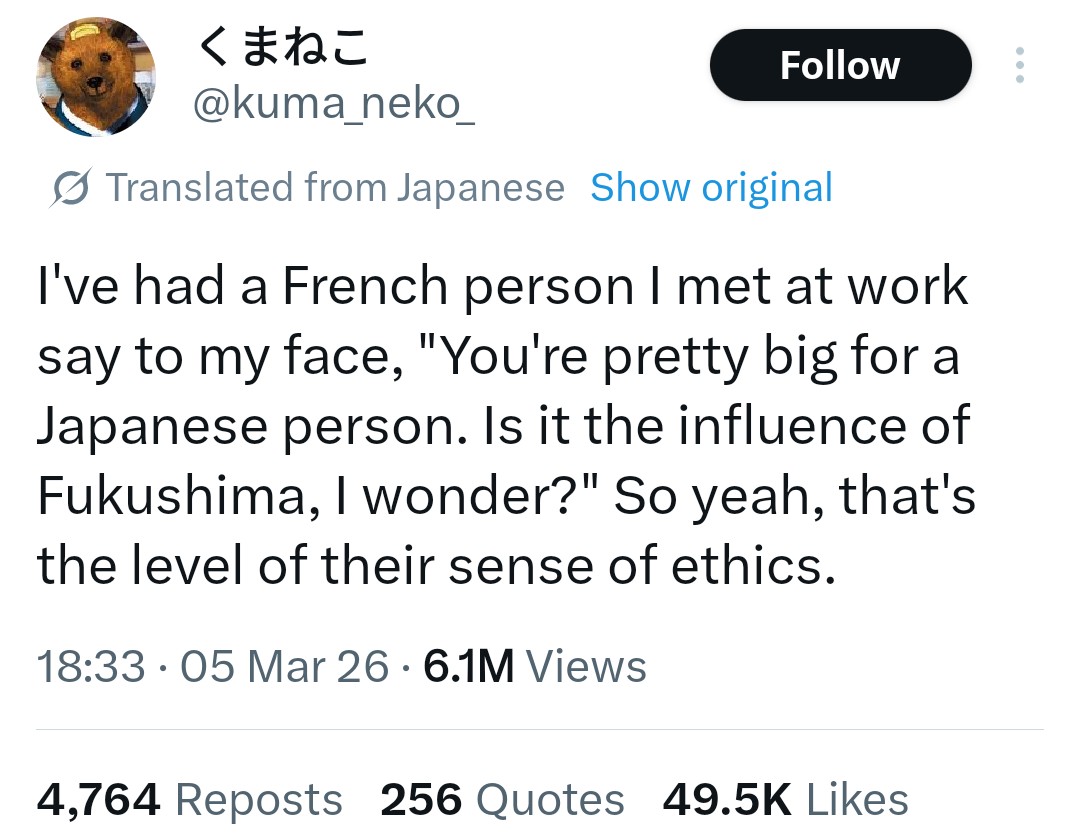Show the original Japanese text
The image size is (1080, 838).
click(x=711, y=188)
